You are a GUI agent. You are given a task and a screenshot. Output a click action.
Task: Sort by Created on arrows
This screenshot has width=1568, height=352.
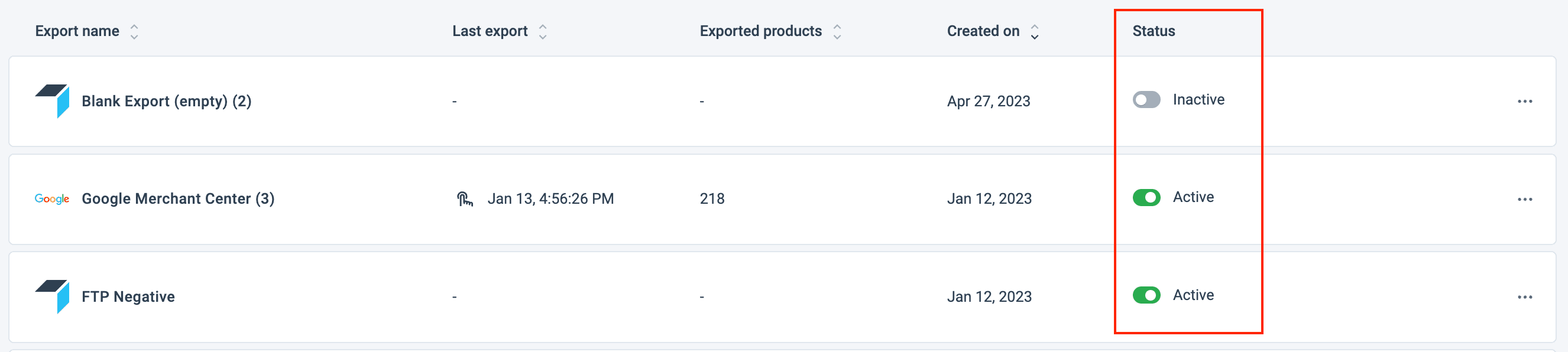1034,32
